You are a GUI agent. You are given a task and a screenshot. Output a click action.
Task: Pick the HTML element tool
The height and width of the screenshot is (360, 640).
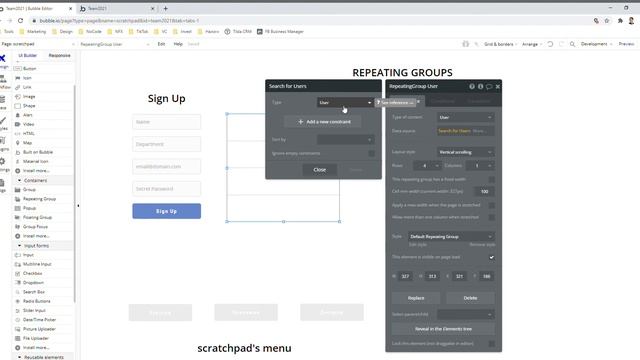click(x=29, y=133)
